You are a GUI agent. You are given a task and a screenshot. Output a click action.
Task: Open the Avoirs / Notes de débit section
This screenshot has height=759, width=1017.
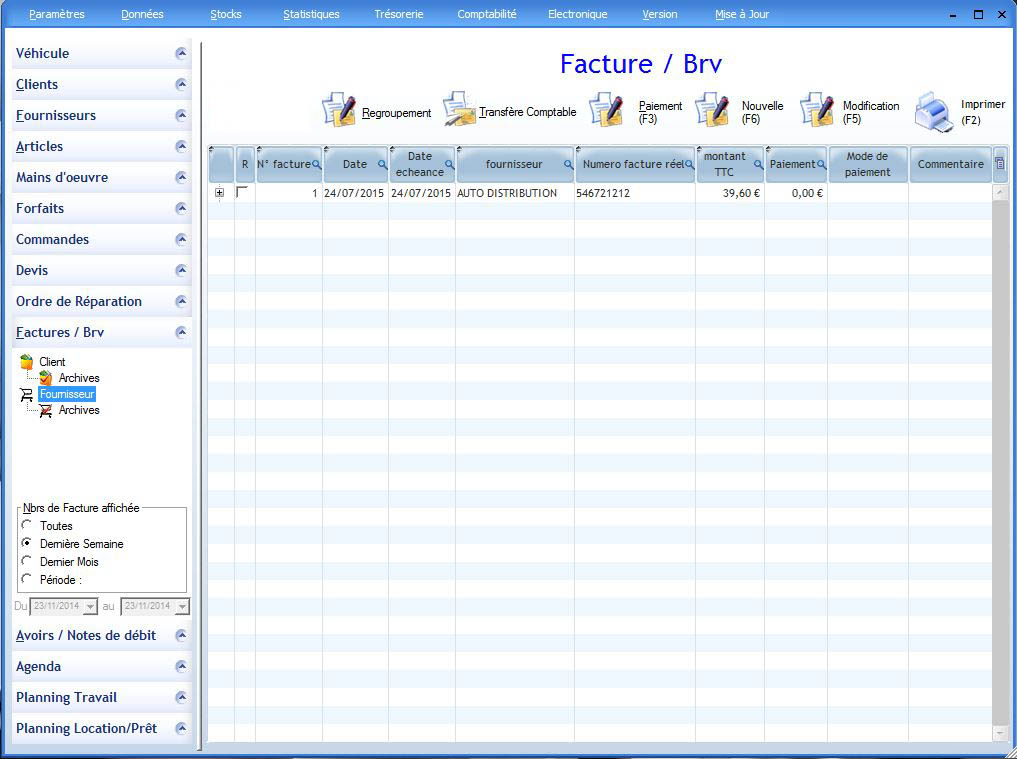(102, 635)
